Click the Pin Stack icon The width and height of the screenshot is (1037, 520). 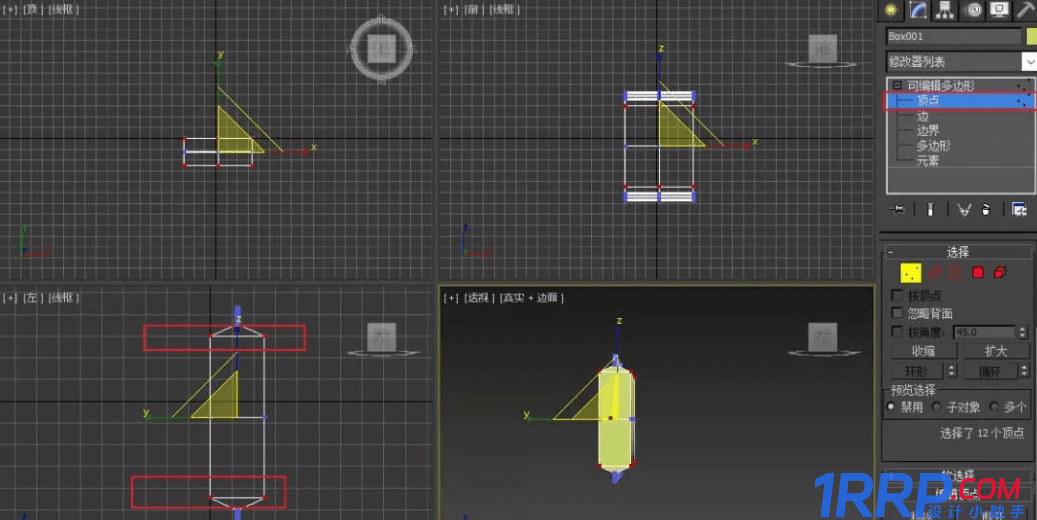897,210
